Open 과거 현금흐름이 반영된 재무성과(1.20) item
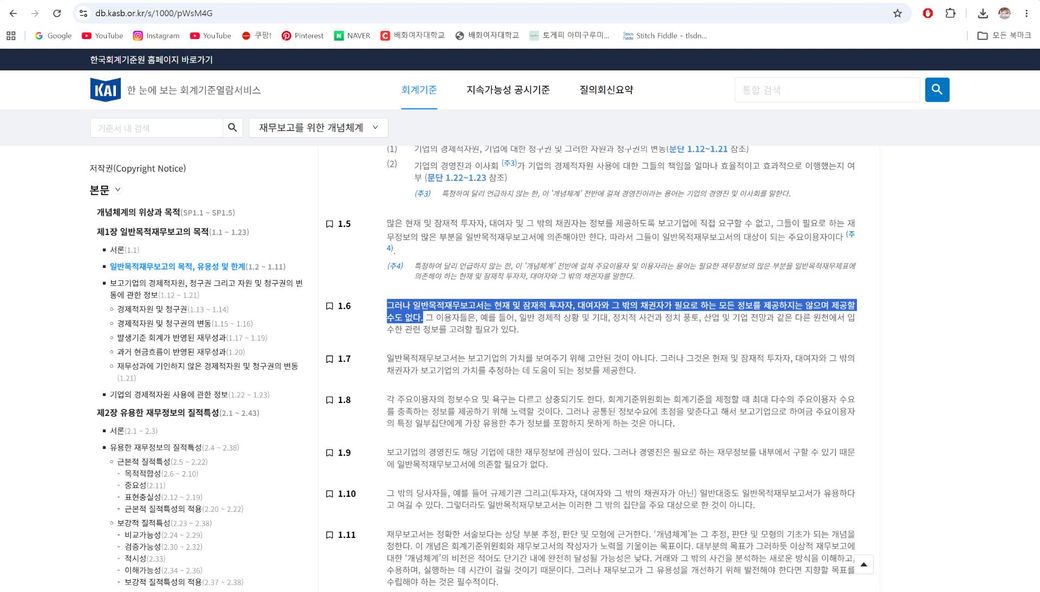The height and width of the screenshot is (592, 1040). pyautogui.click(x=181, y=352)
